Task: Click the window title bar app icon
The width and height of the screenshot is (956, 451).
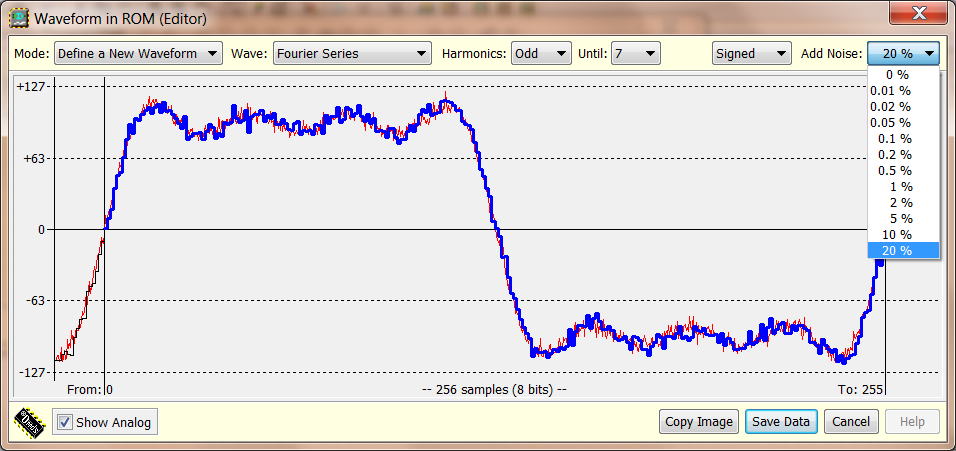Action: [20, 18]
